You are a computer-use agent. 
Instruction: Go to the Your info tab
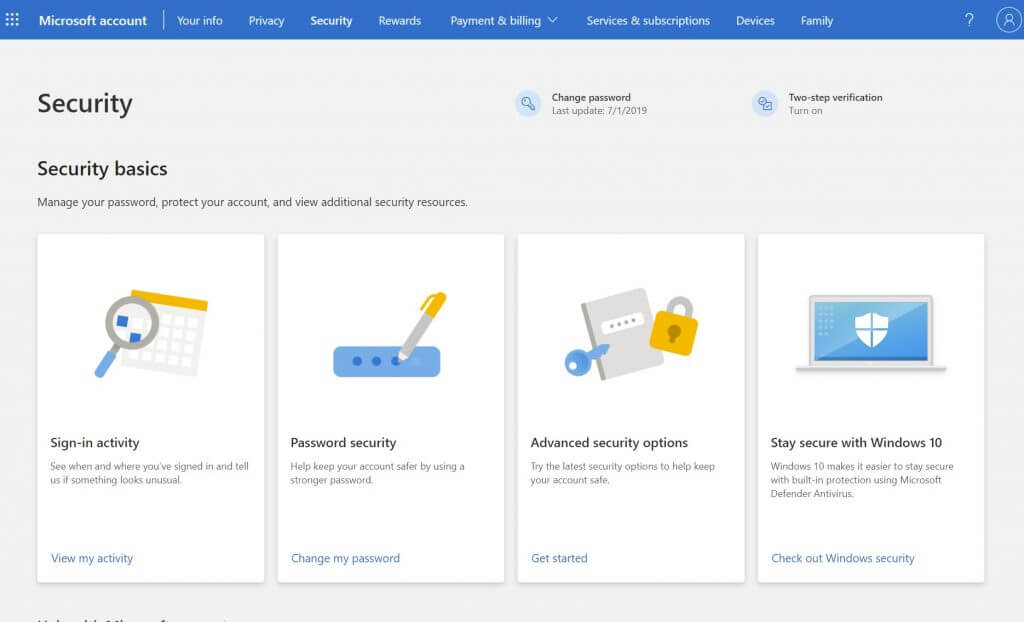pos(199,20)
